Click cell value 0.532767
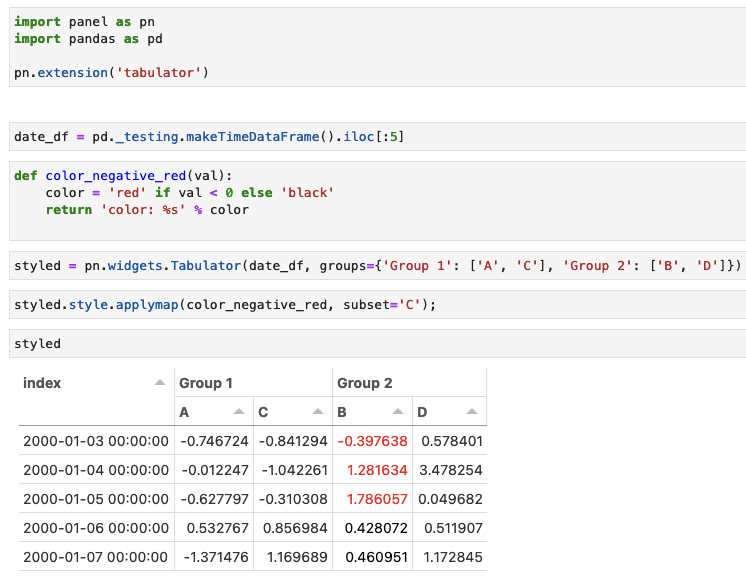The width and height of the screenshot is (746, 582). 217,528
